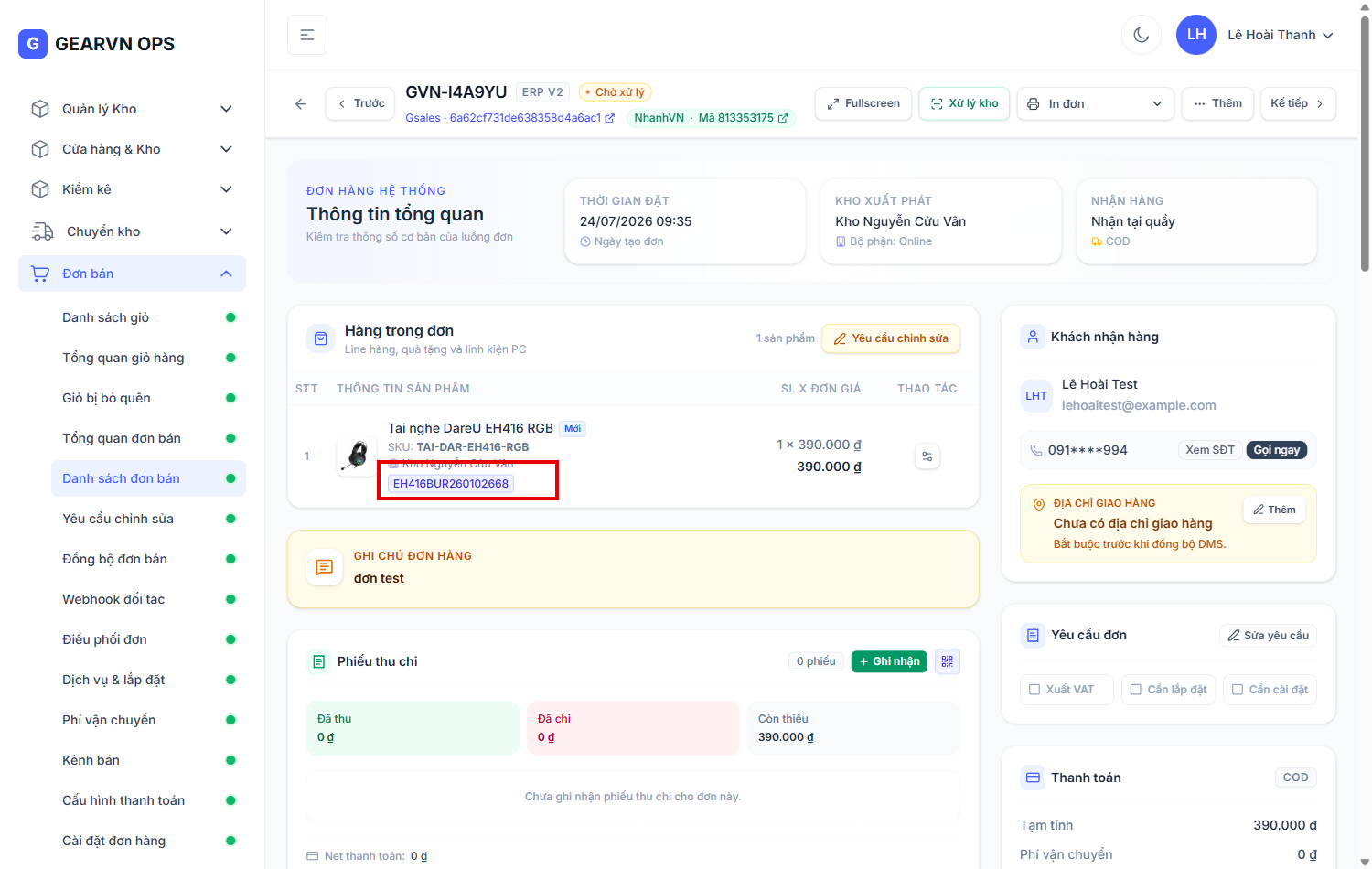Open Gsales external link icon

click(x=610, y=118)
